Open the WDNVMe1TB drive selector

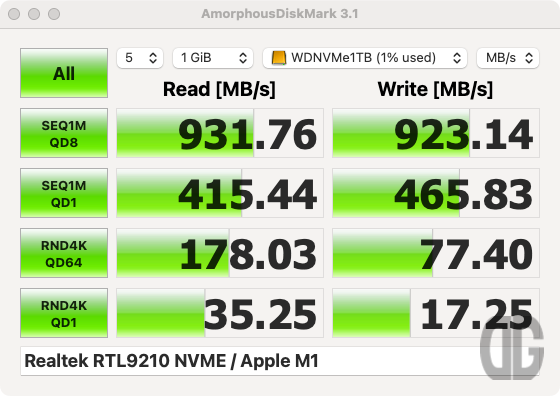pos(365,58)
